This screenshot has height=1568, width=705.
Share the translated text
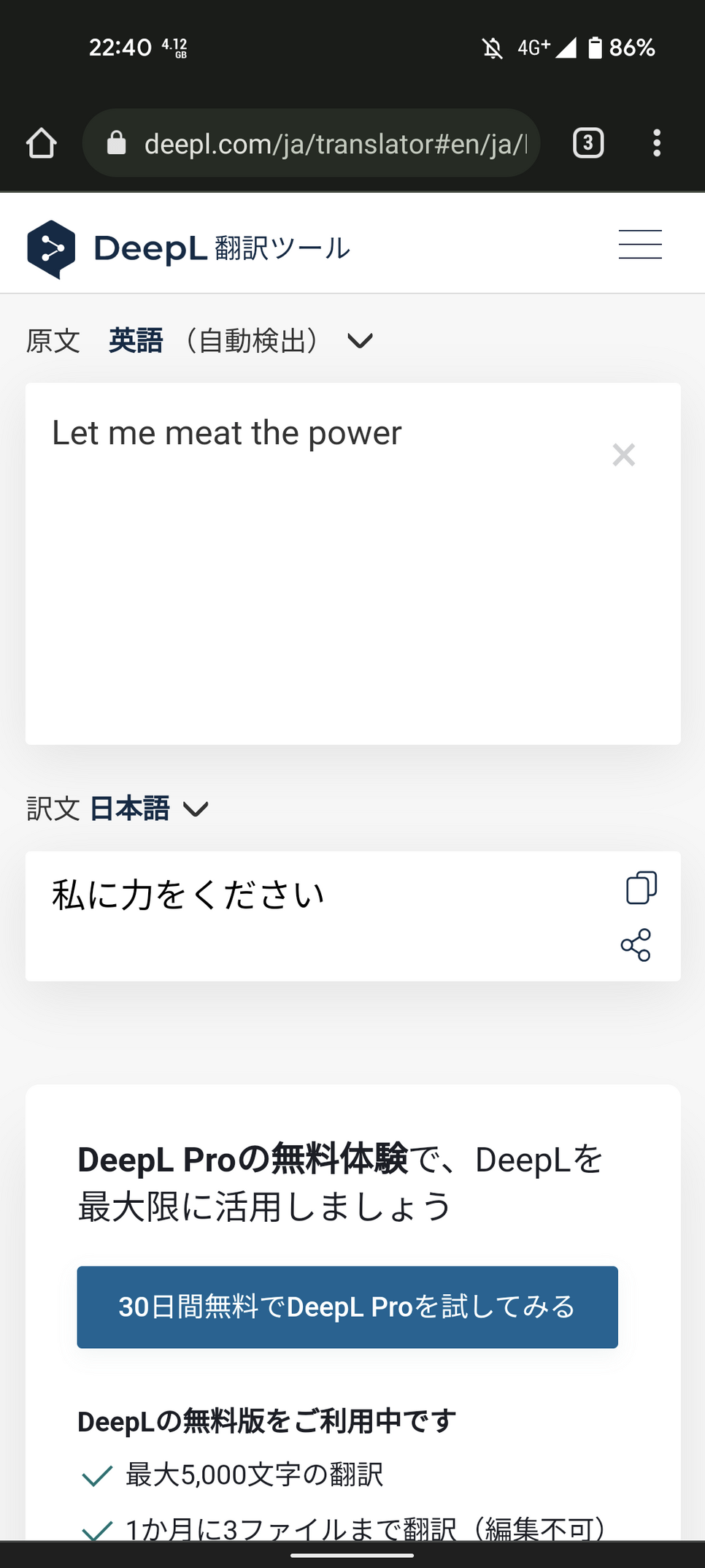636,945
